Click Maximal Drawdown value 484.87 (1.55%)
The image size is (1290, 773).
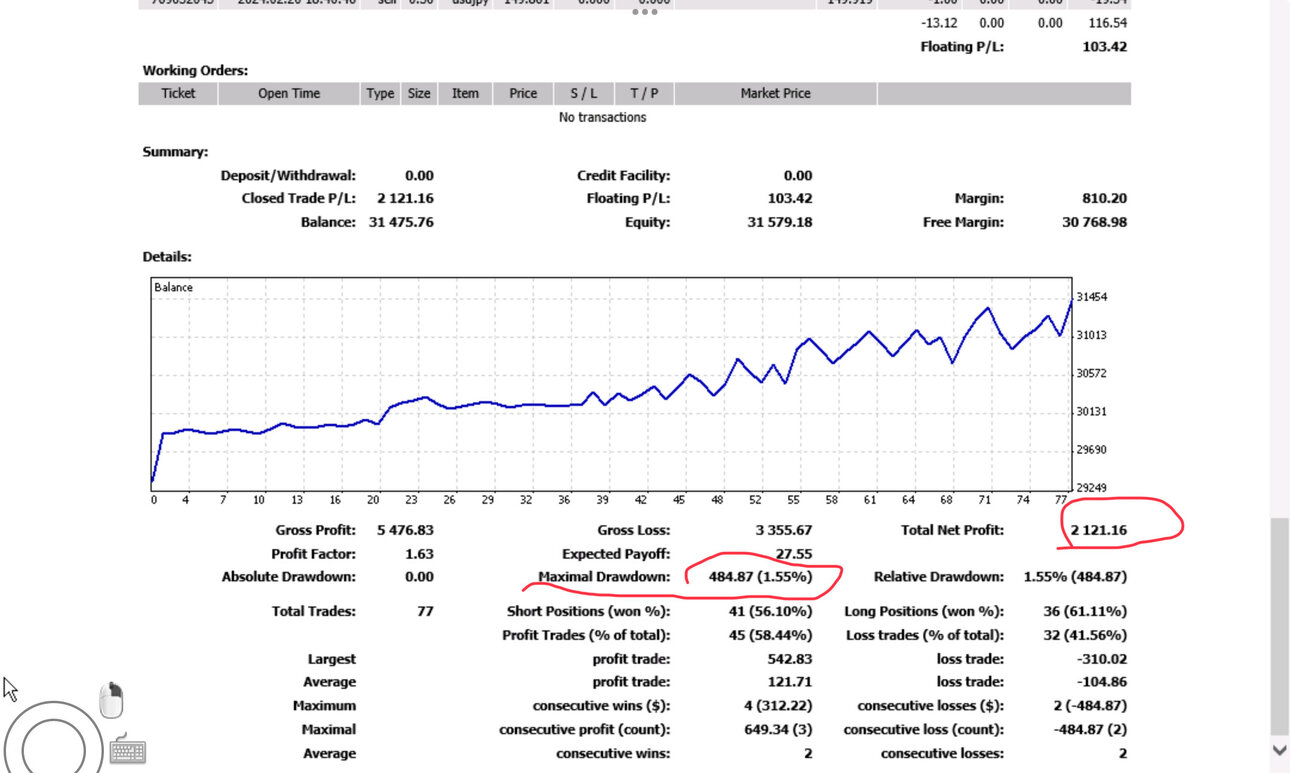pos(760,577)
